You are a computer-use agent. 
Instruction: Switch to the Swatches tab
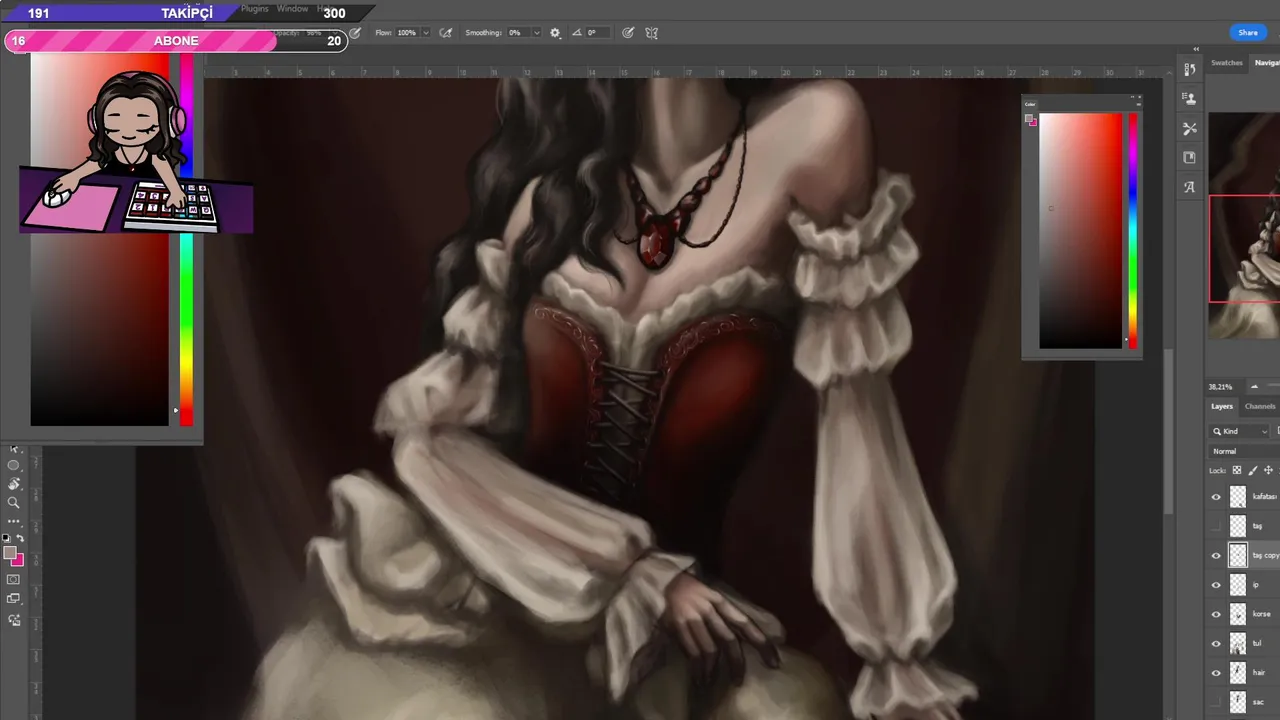pyautogui.click(x=1227, y=63)
